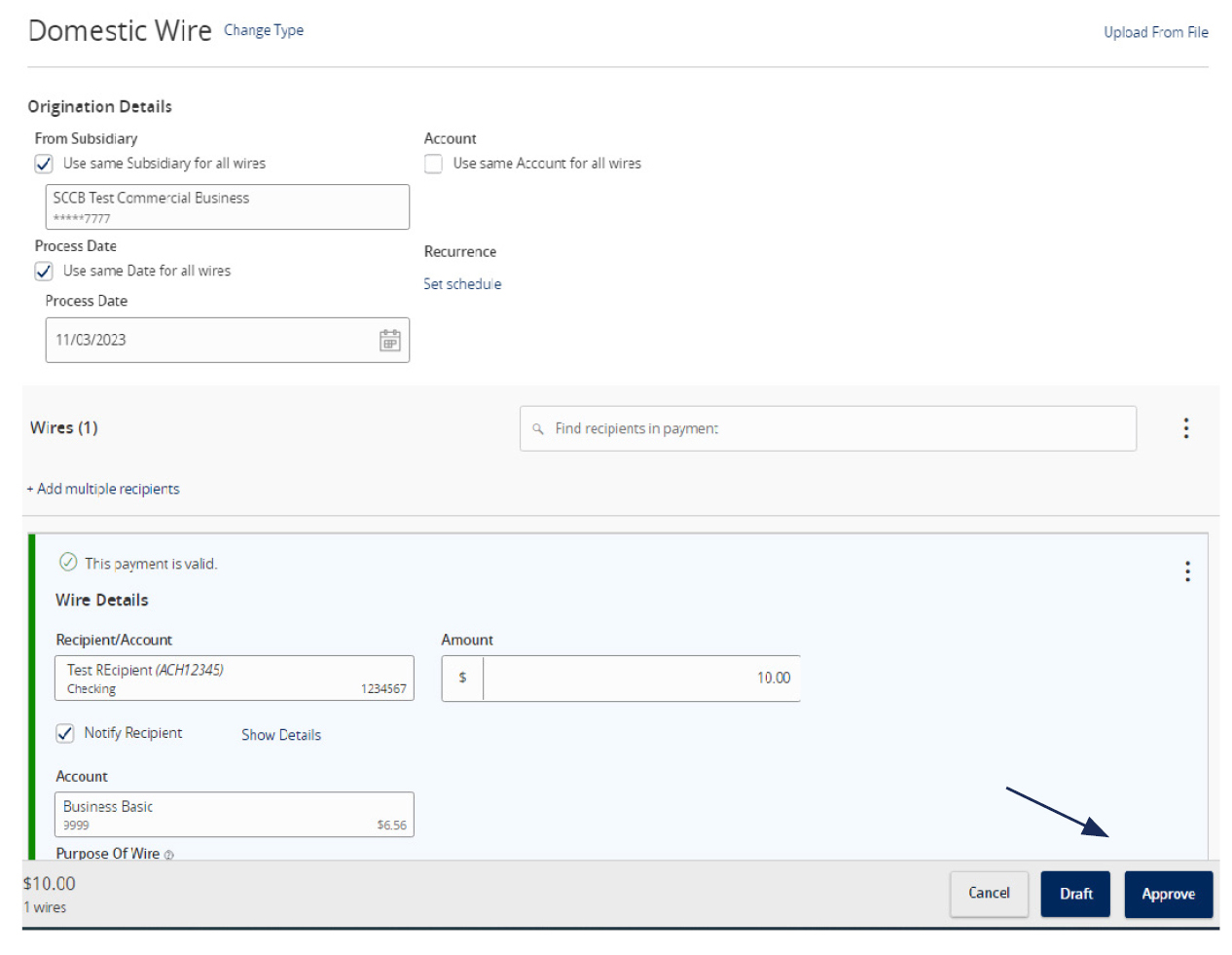This screenshot has height=955, width=1232.
Task: Uncheck Use same Date for all wires
Action: pyautogui.click(x=43, y=271)
